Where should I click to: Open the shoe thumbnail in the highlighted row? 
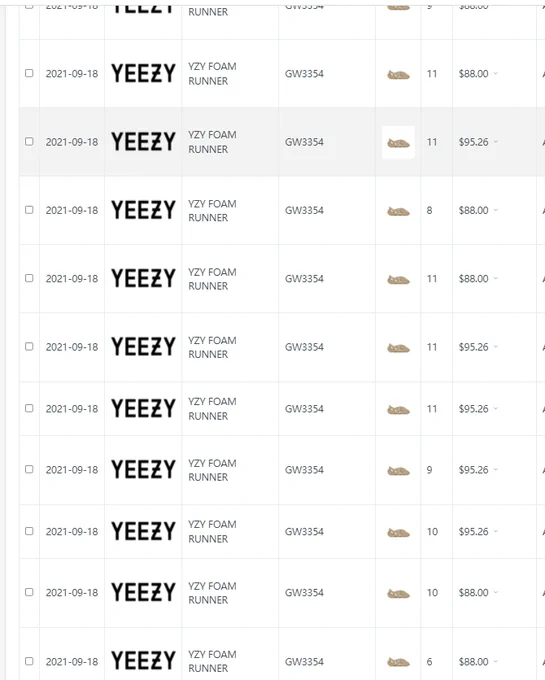pos(398,142)
